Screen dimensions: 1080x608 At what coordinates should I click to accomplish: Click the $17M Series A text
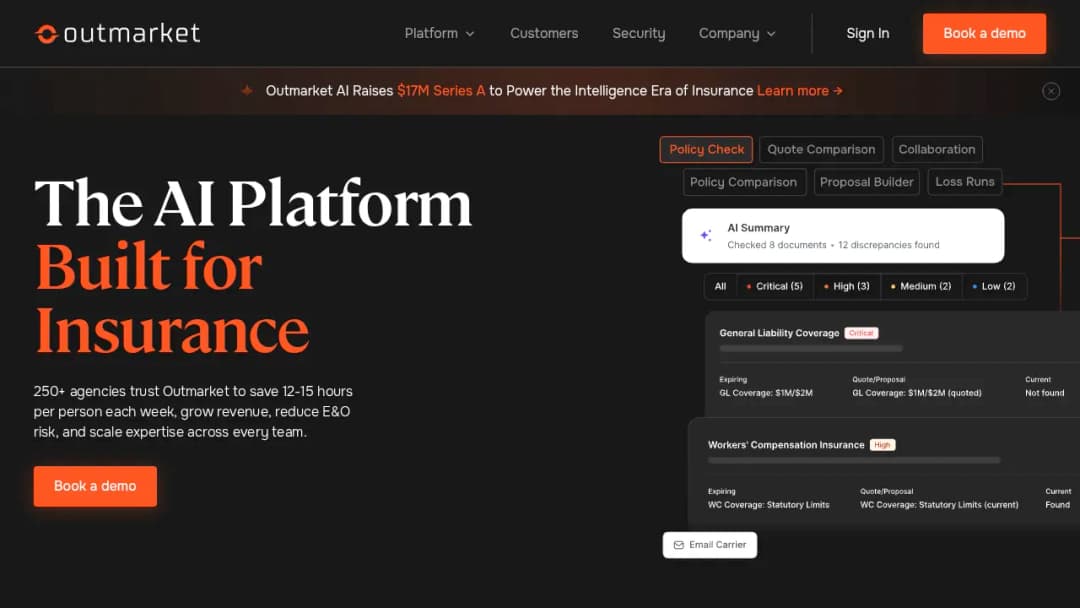click(441, 91)
